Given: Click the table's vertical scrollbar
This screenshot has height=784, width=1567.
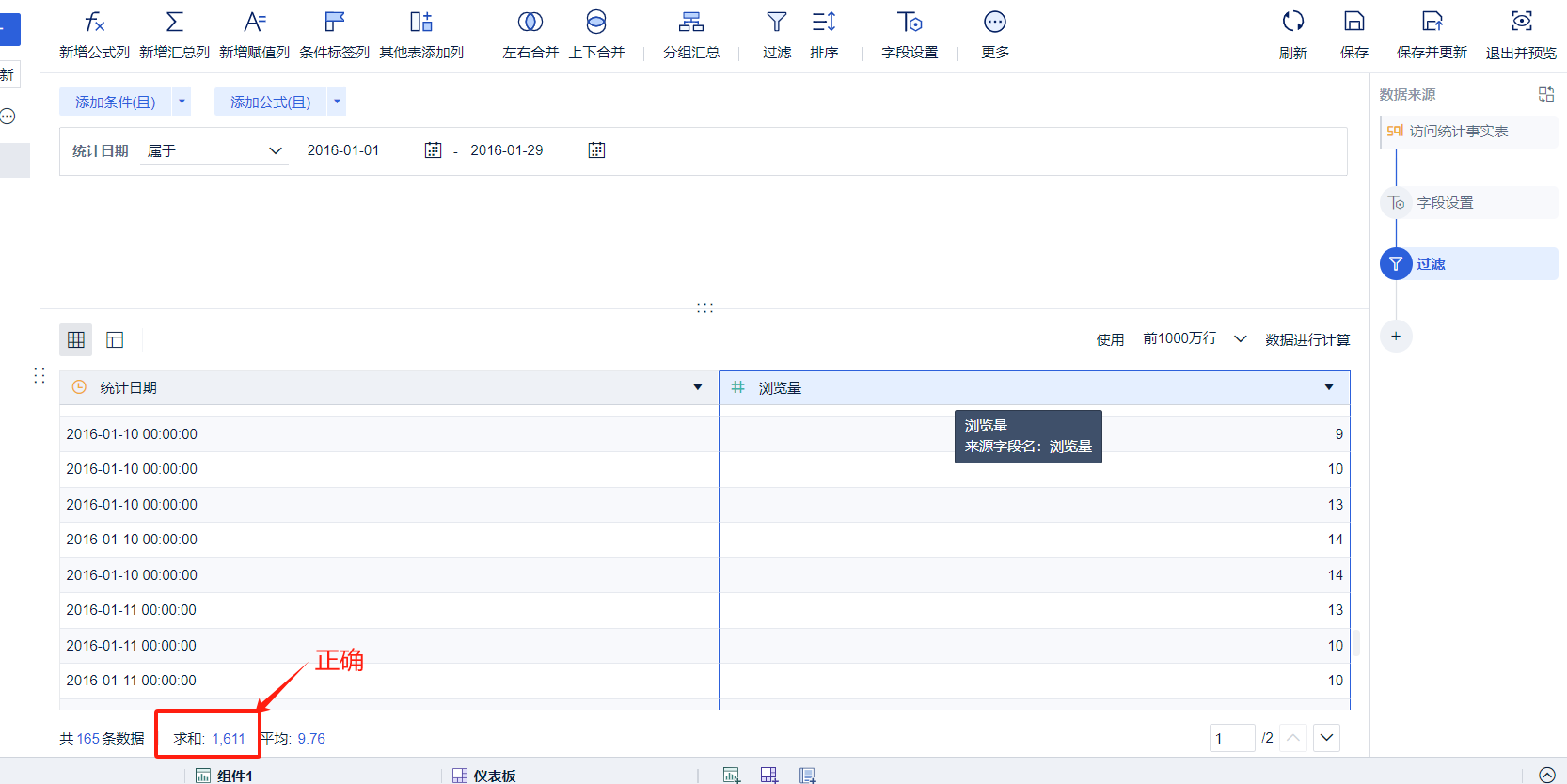Looking at the screenshot, I should (1356, 643).
